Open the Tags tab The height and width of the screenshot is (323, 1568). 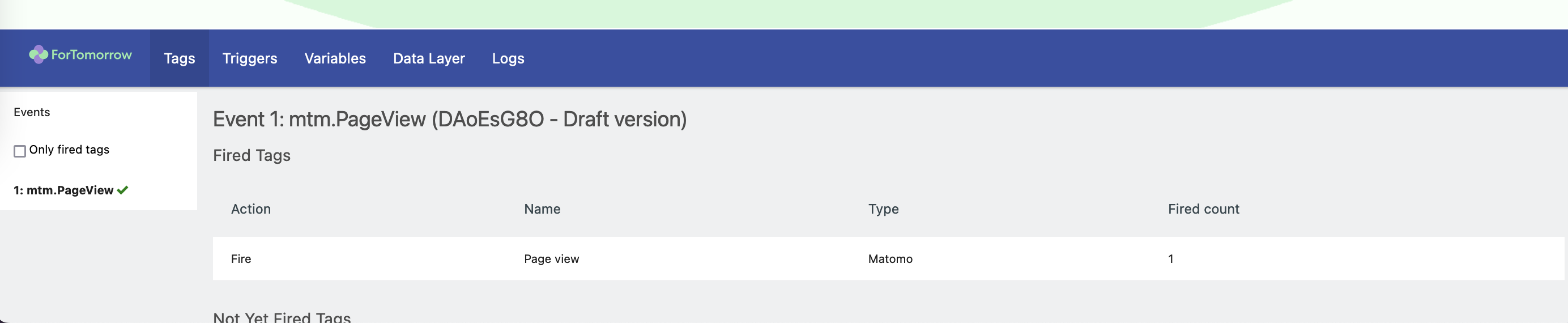point(180,58)
